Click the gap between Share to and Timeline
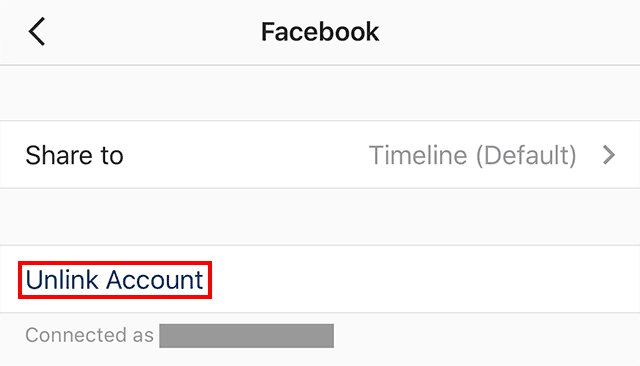This screenshot has width=640, height=366. [x=246, y=155]
